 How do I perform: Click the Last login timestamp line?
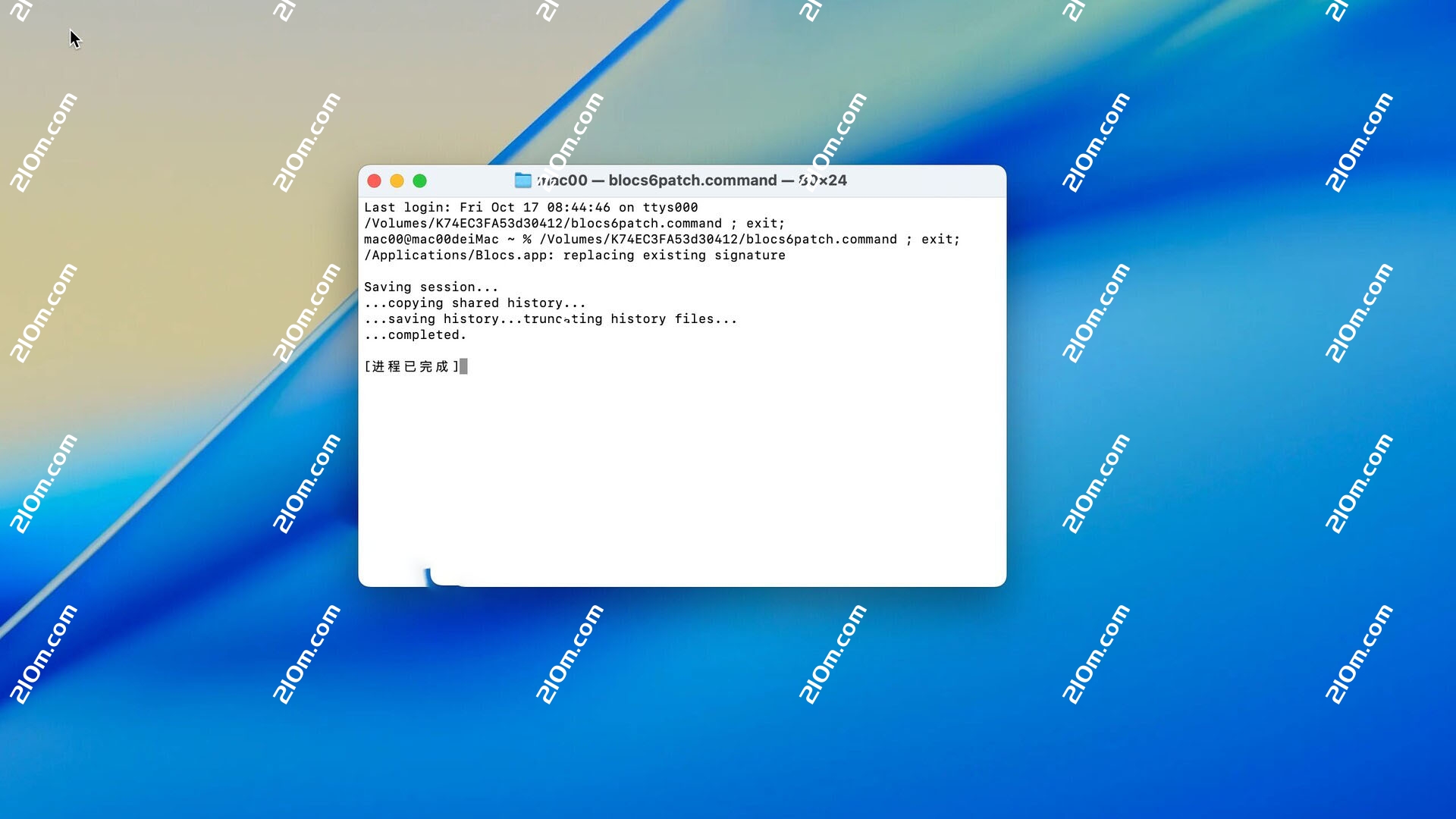click(531, 207)
